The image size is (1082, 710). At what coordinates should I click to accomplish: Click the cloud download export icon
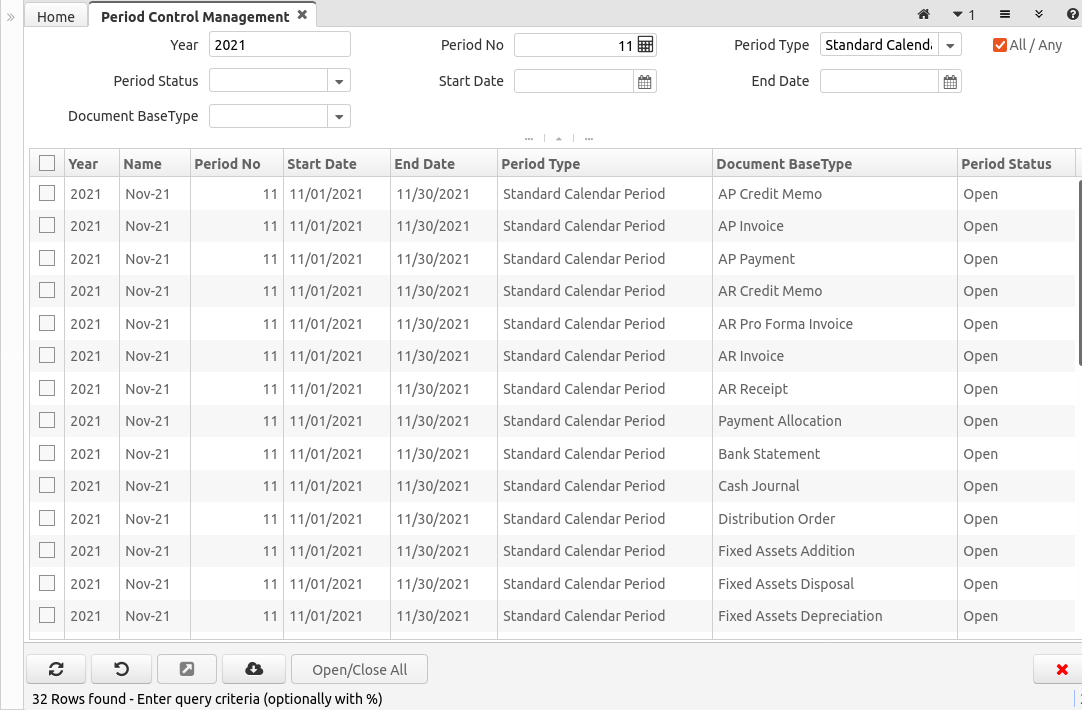(254, 669)
